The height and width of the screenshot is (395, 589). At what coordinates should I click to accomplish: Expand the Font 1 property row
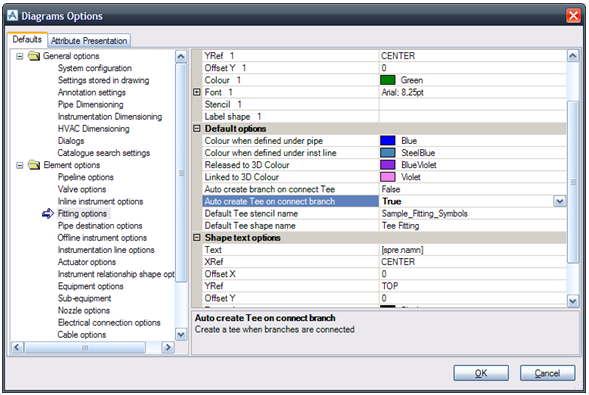point(197,92)
